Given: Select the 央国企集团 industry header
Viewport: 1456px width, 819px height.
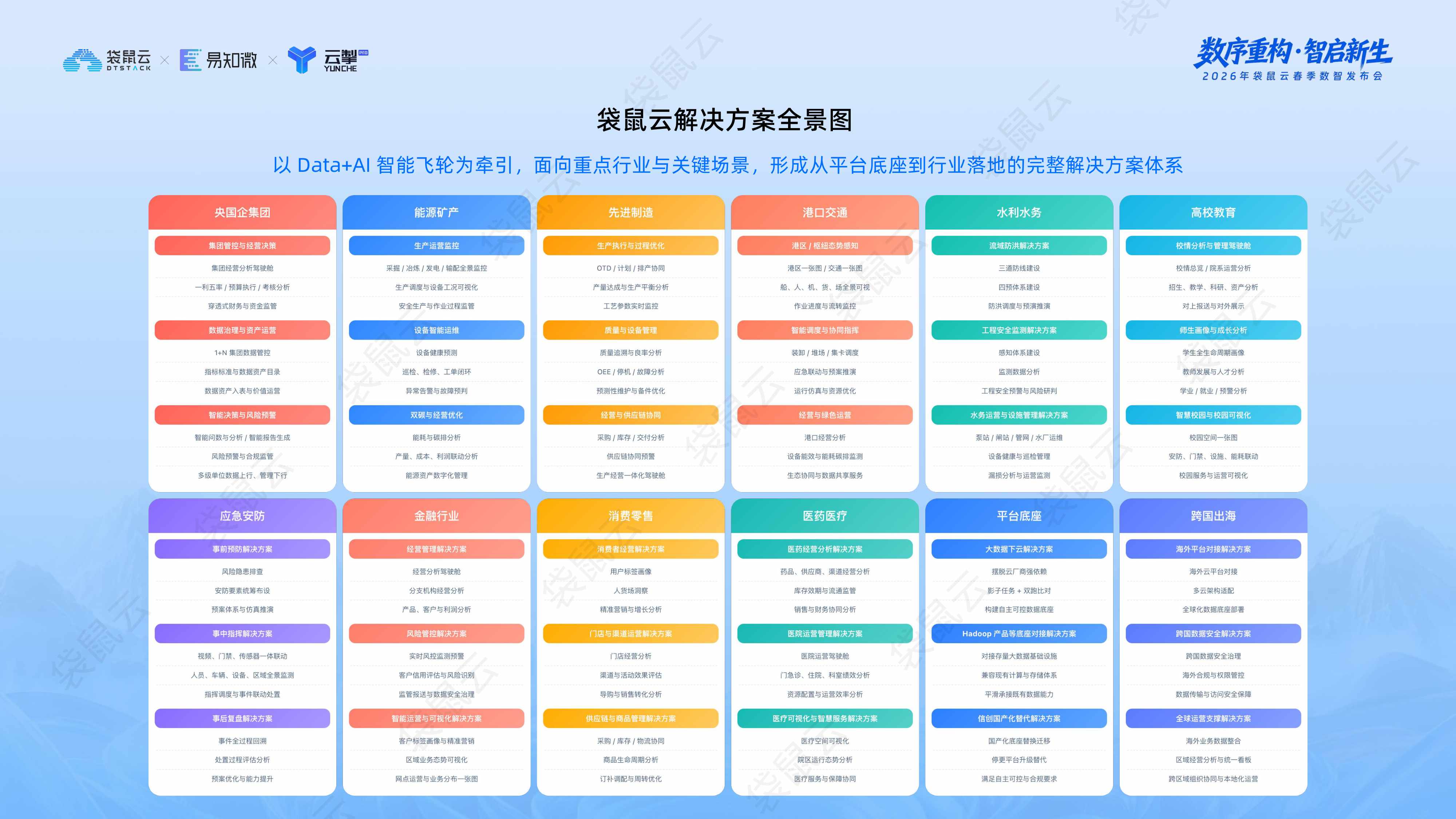Looking at the screenshot, I should [242, 213].
